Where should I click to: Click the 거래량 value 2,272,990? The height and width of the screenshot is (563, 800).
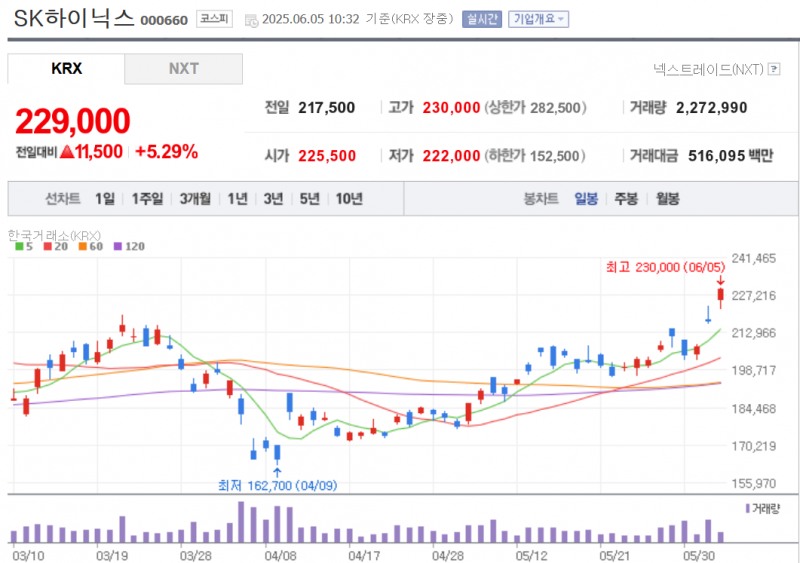coord(711,108)
